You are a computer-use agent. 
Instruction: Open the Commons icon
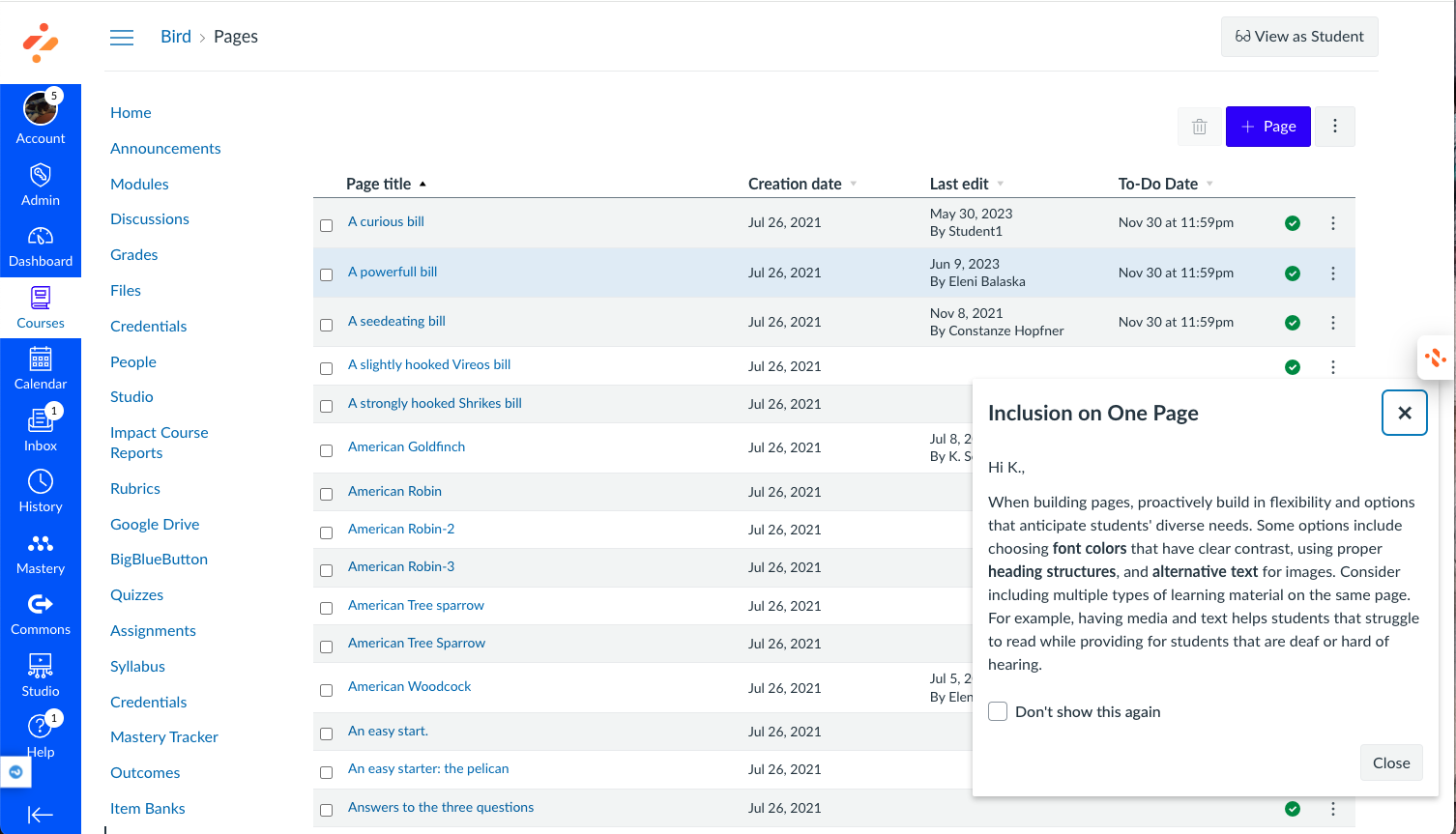(41, 604)
